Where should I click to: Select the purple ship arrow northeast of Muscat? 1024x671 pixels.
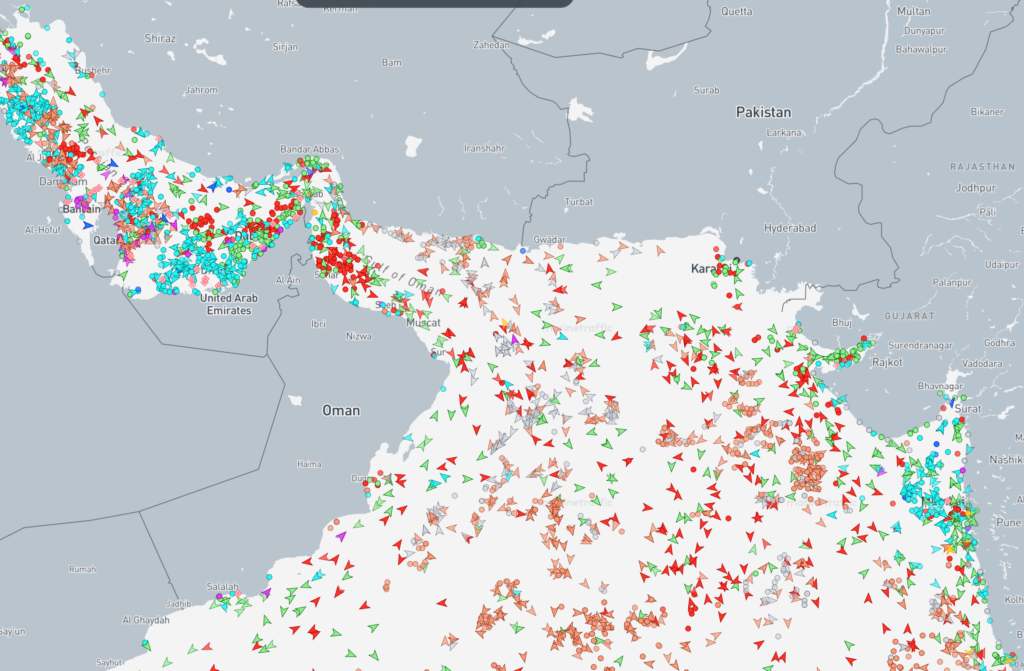pyautogui.click(x=515, y=341)
